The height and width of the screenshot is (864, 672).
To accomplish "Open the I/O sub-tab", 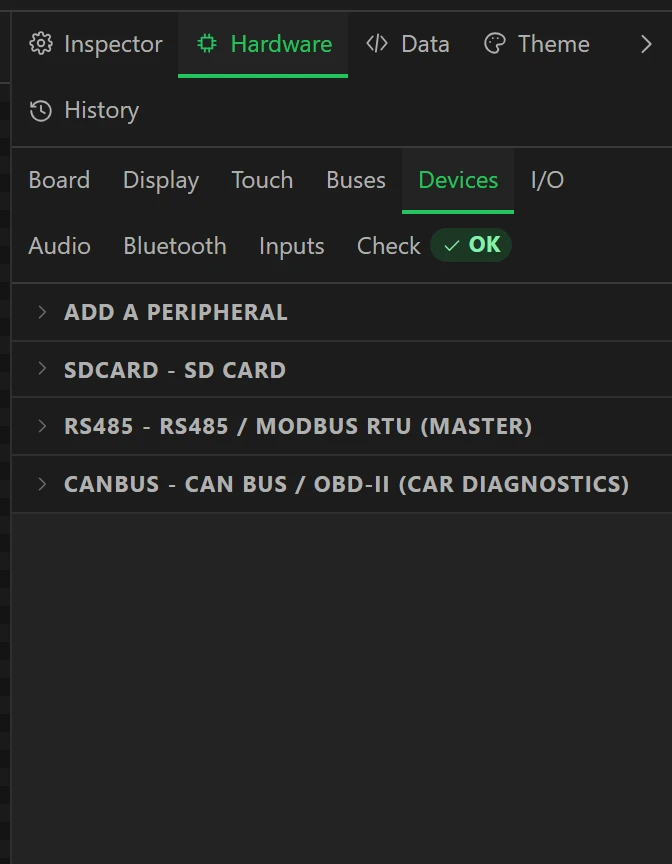I will pyautogui.click(x=548, y=180).
